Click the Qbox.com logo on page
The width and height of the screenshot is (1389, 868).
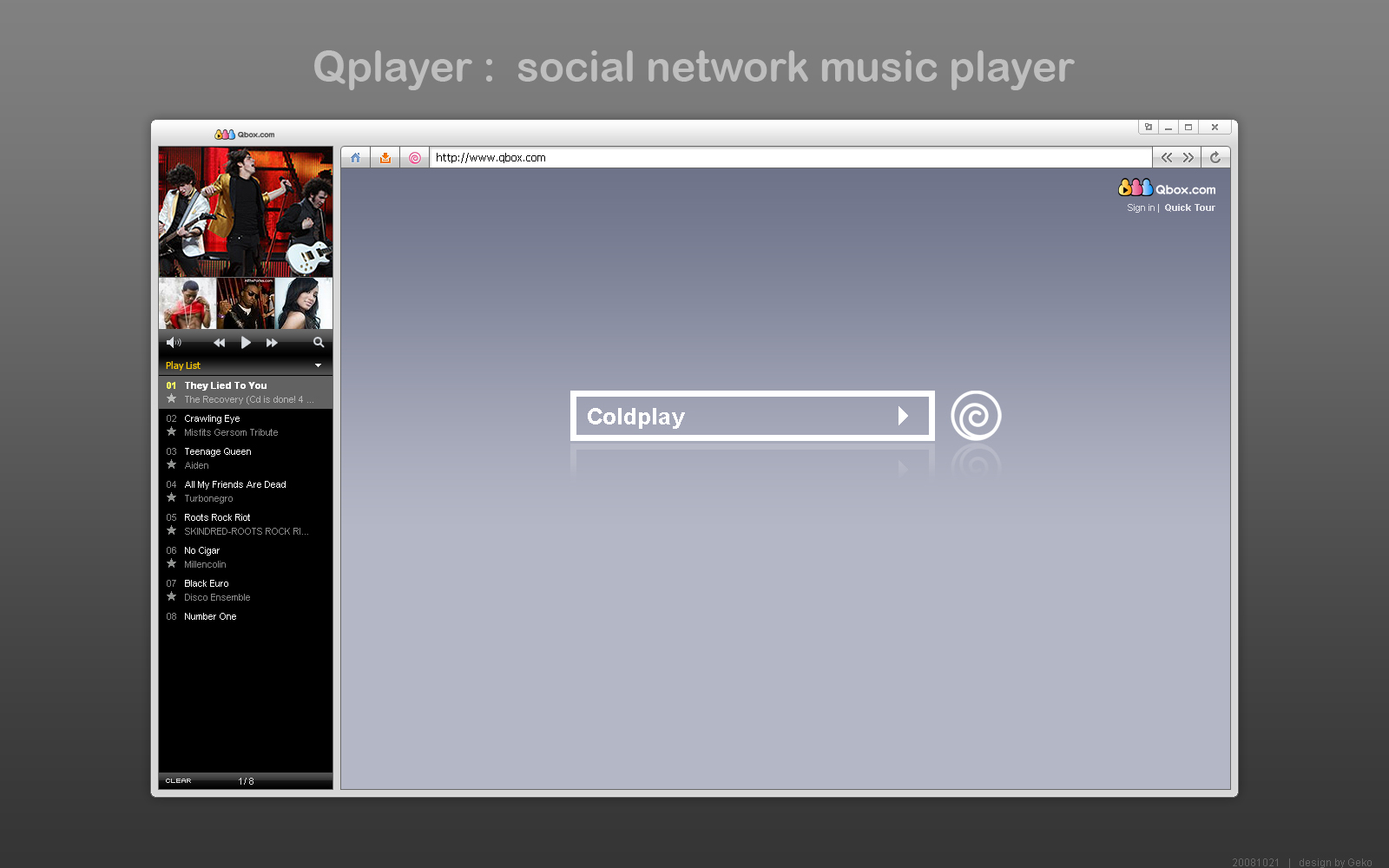click(1167, 187)
